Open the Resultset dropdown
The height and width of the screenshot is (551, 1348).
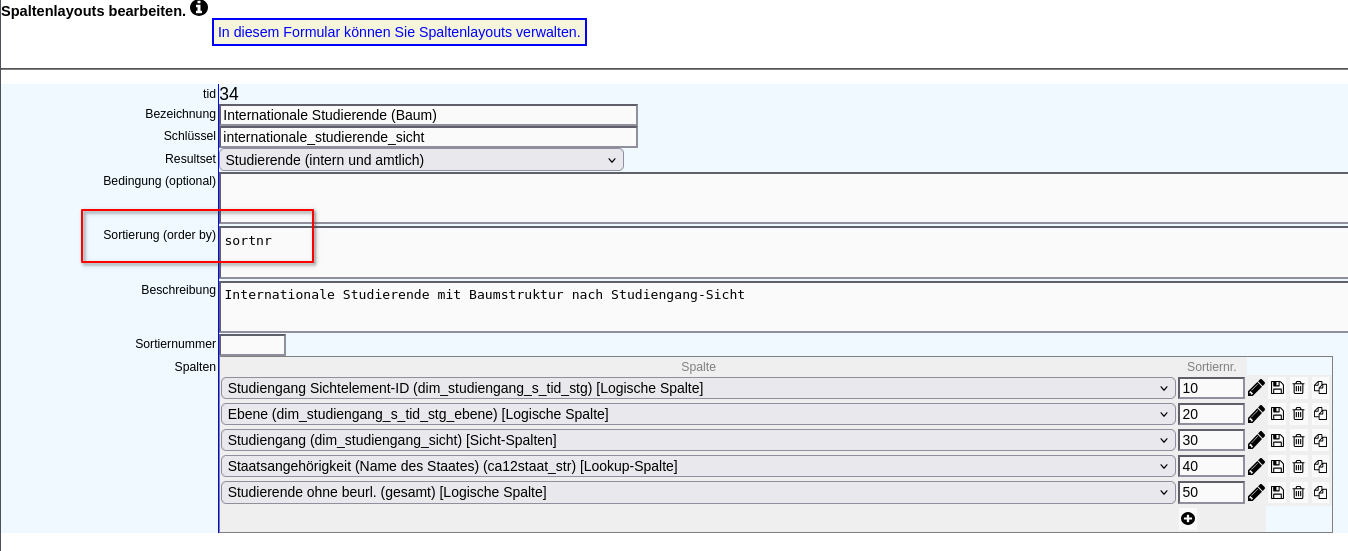tap(421, 160)
